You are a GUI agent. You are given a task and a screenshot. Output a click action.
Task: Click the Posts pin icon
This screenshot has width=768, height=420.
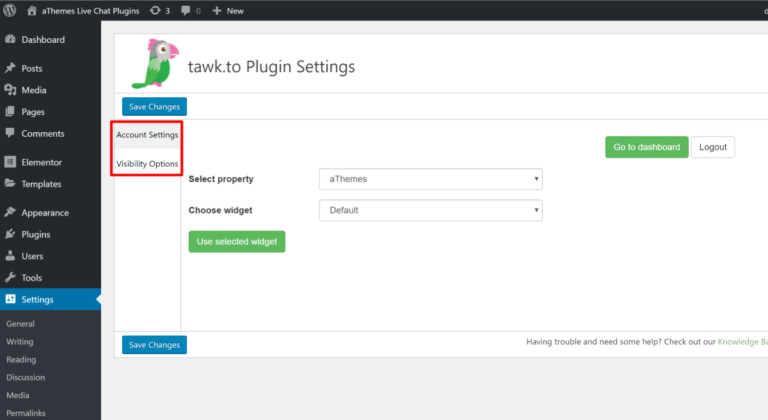tap(10, 68)
